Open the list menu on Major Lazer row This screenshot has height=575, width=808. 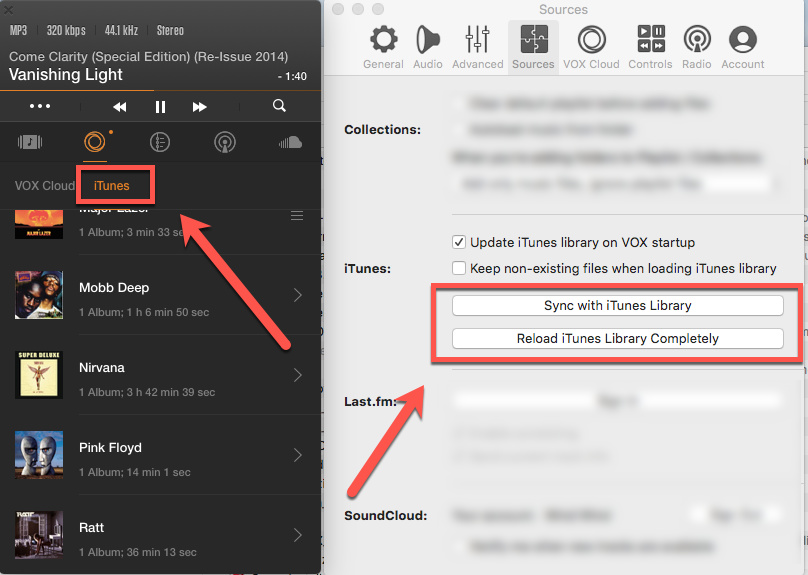(x=297, y=215)
